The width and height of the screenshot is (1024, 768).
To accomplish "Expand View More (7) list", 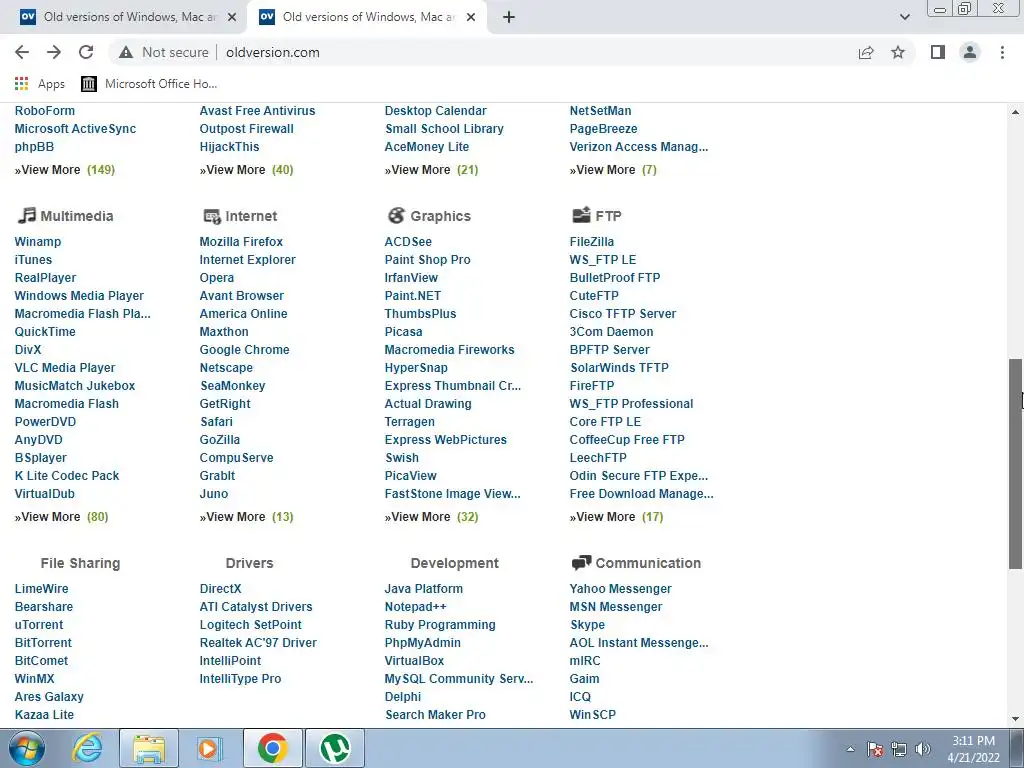I will tap(613, 170).
